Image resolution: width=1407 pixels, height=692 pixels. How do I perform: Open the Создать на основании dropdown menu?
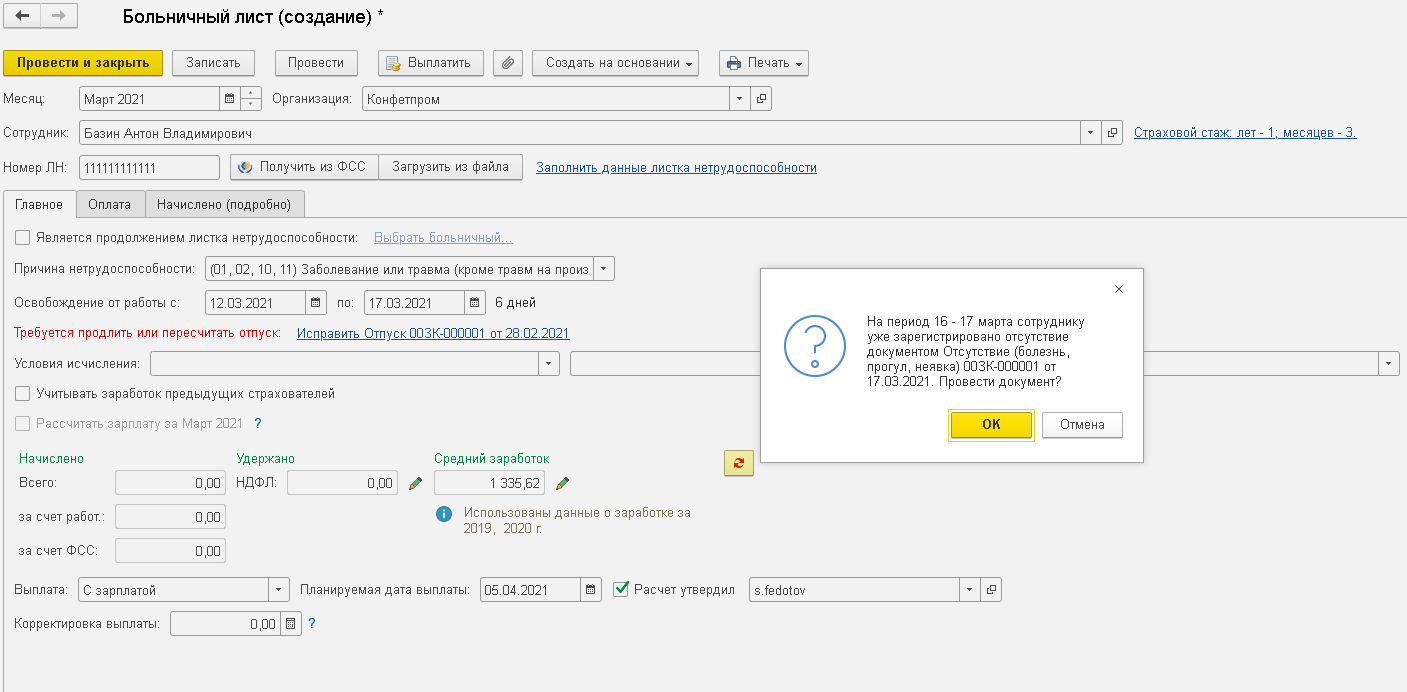tap(615, 63)
